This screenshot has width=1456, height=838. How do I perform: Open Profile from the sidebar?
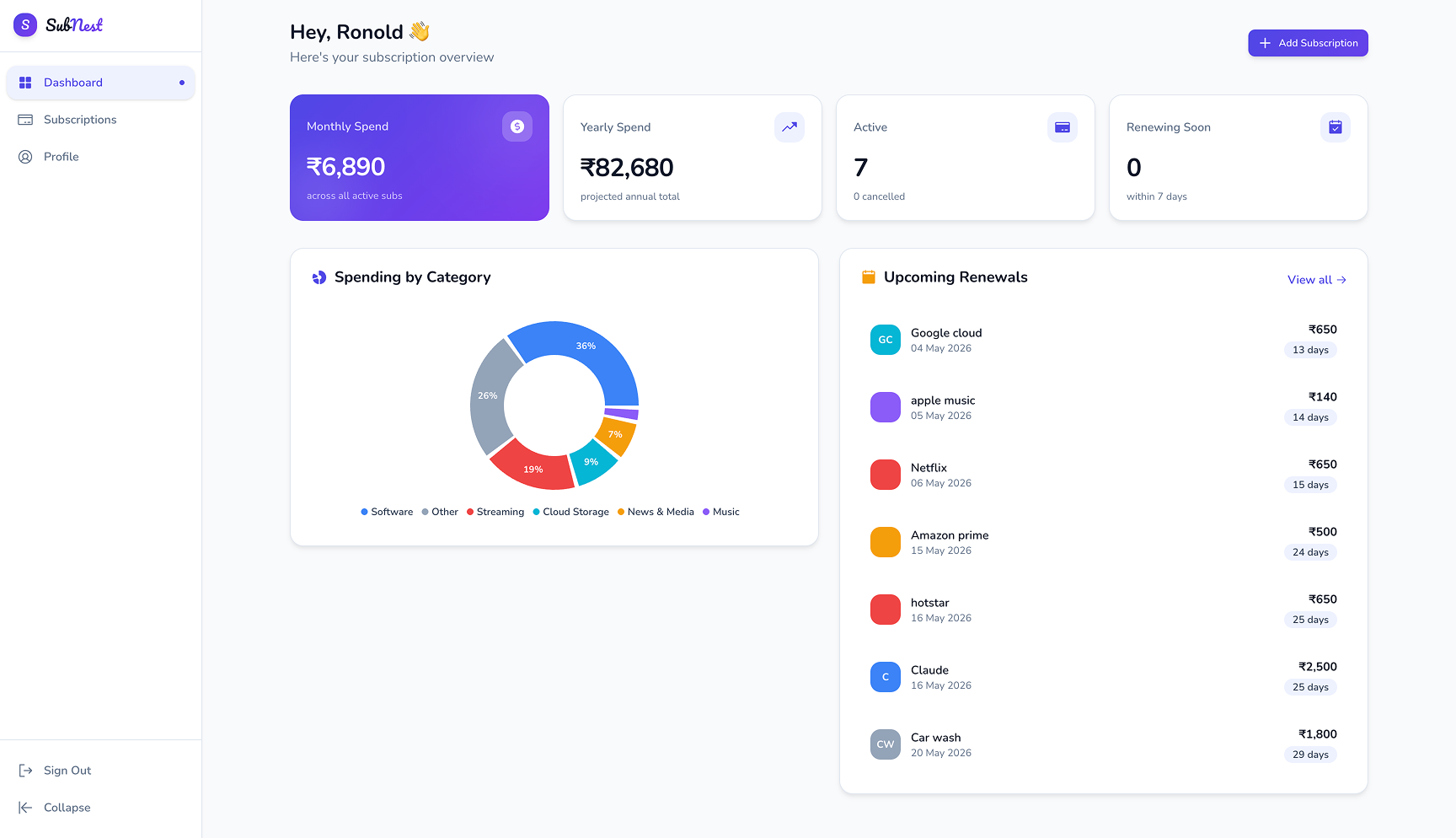pos(101,157)
